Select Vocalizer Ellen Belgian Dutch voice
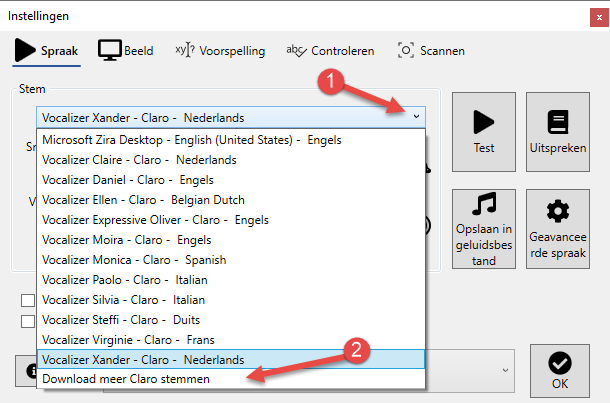 pos(231,200)
